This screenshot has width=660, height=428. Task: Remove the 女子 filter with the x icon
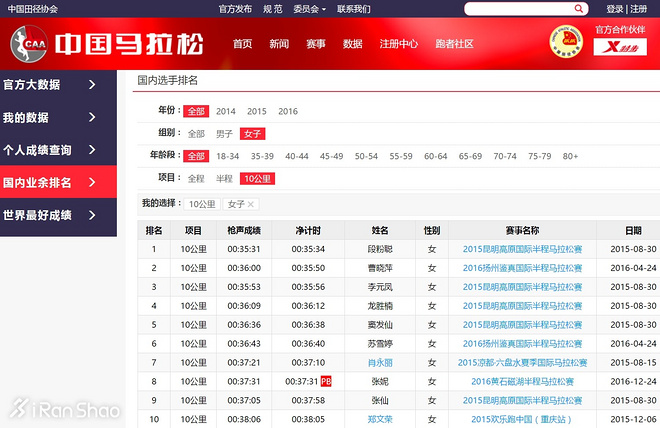(x=250, y=204)
